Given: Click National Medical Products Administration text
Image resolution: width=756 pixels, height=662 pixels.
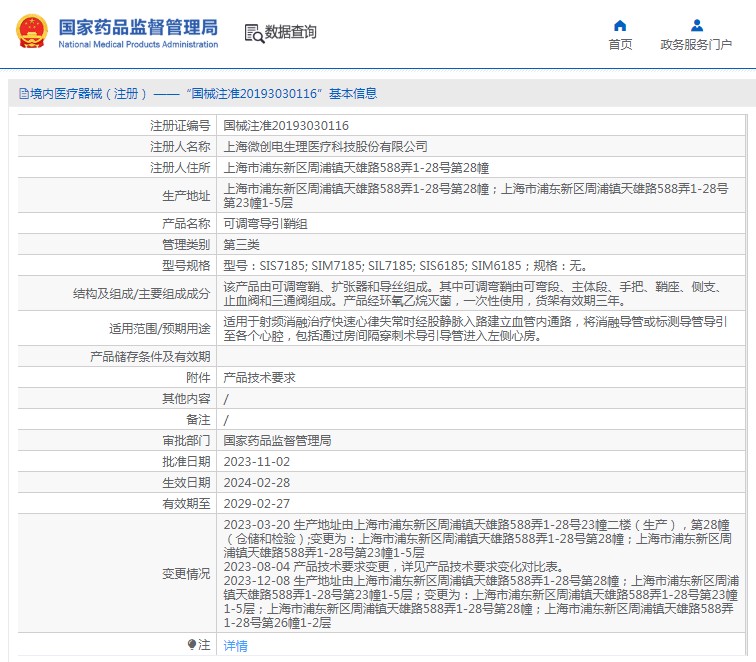Looking at the screenshot, I should tap(138, 44).
